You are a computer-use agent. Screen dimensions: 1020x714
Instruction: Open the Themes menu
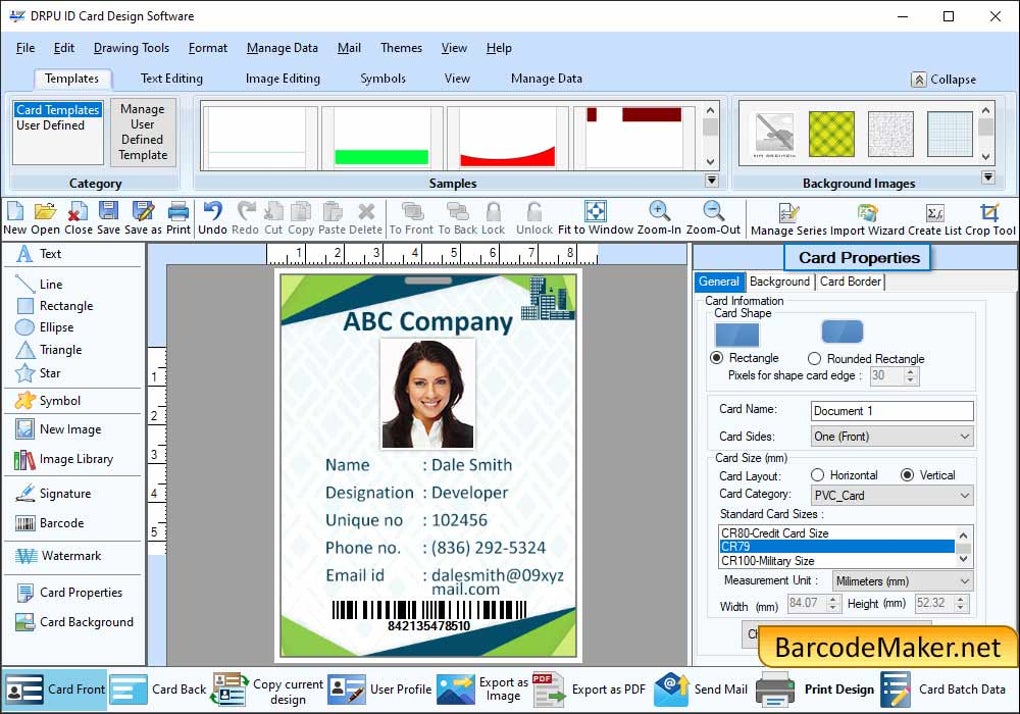pyautogui.click(x=400, y=47)
